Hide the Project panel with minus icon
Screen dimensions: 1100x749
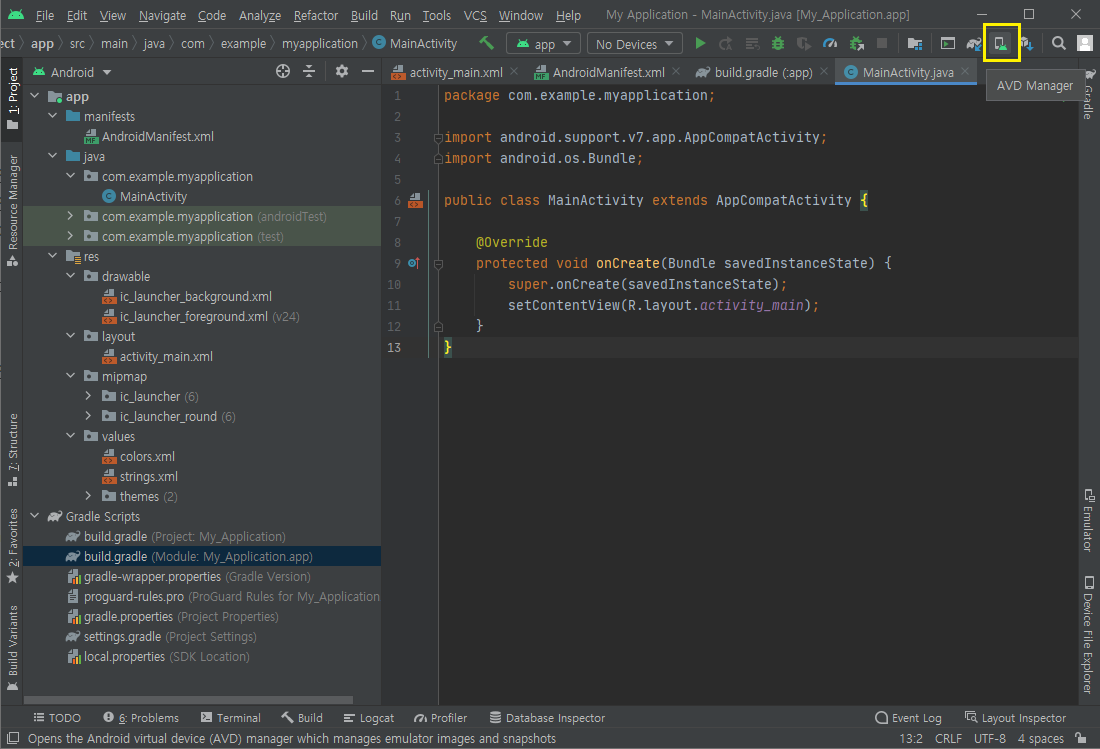(368, 72)
